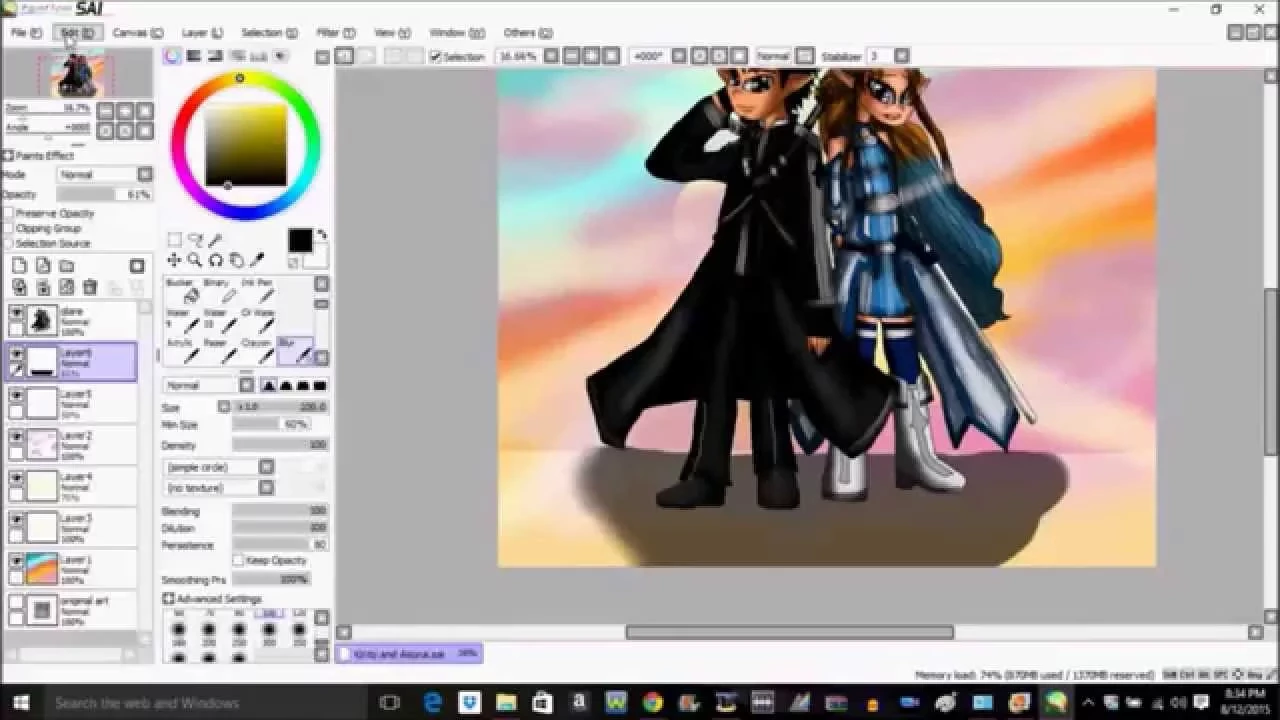Open Microsoft Word from the taskbar
The image size is (1280, 720).
coord(616,703)
